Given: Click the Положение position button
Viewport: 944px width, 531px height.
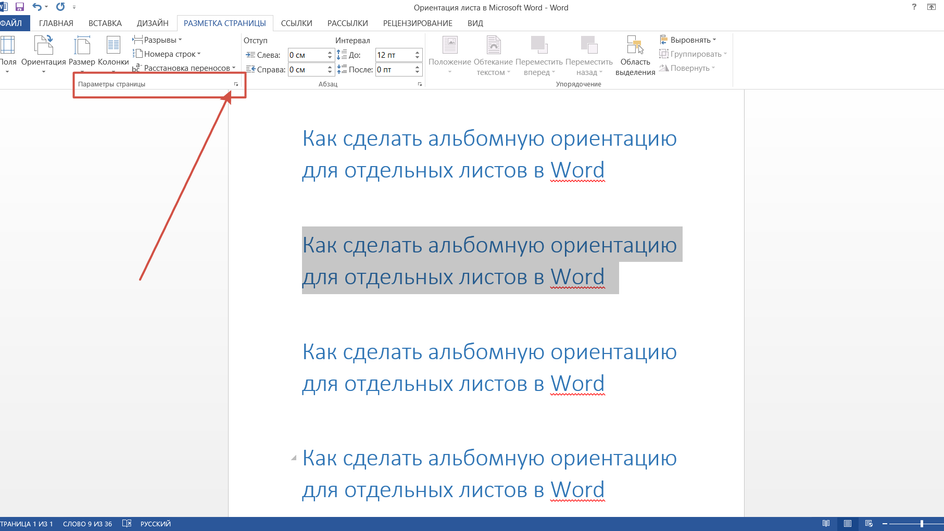Looking at the screenshot, I should (450, 55).
